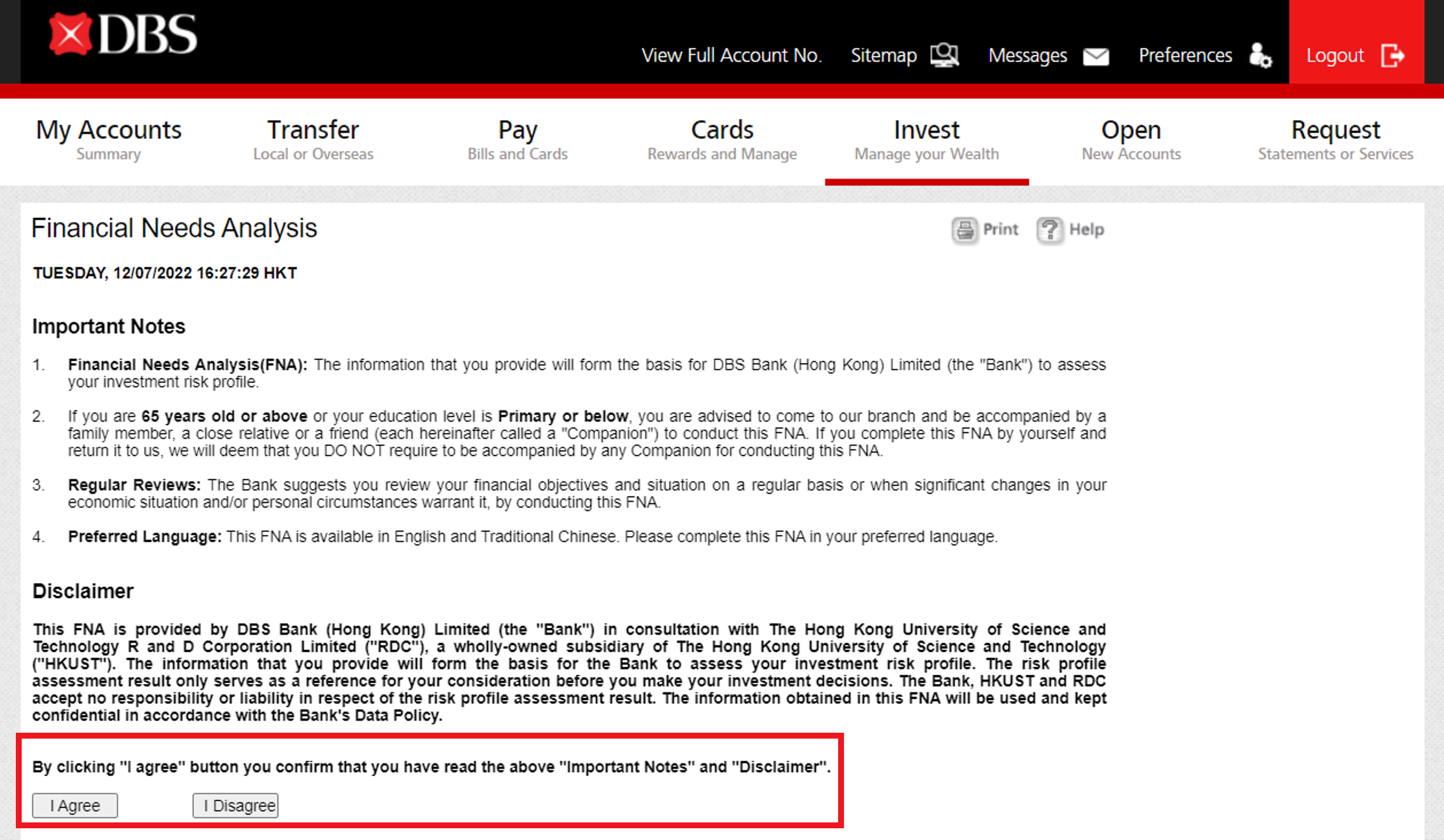The width and height of the screenshot is (1444, 840).
Task: Open My Accounts Summary tab
Action: 109,140
